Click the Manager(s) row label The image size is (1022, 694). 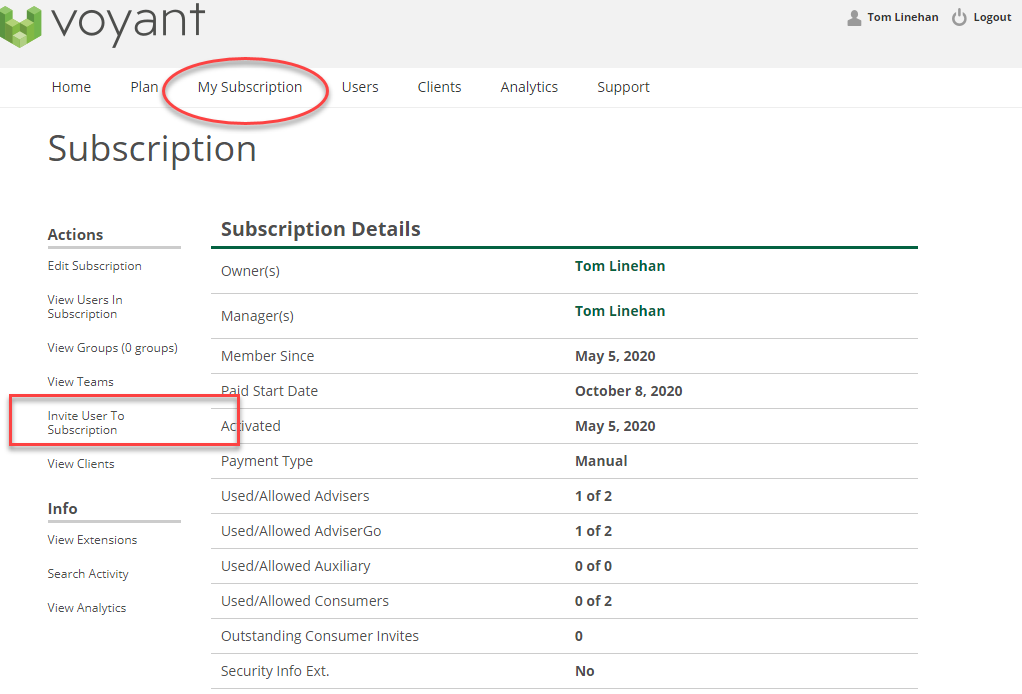pos(257,316)
